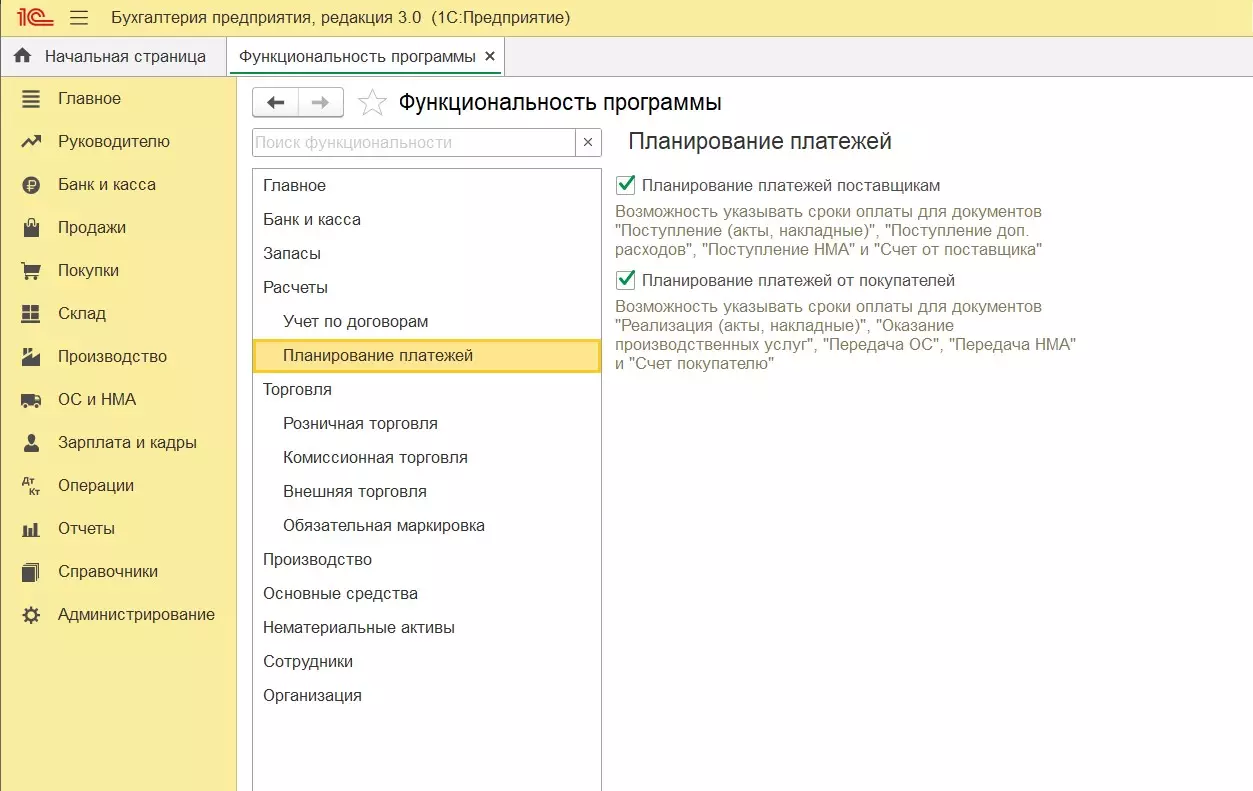Select Главное in the functionality list

[x=427, y=185]
